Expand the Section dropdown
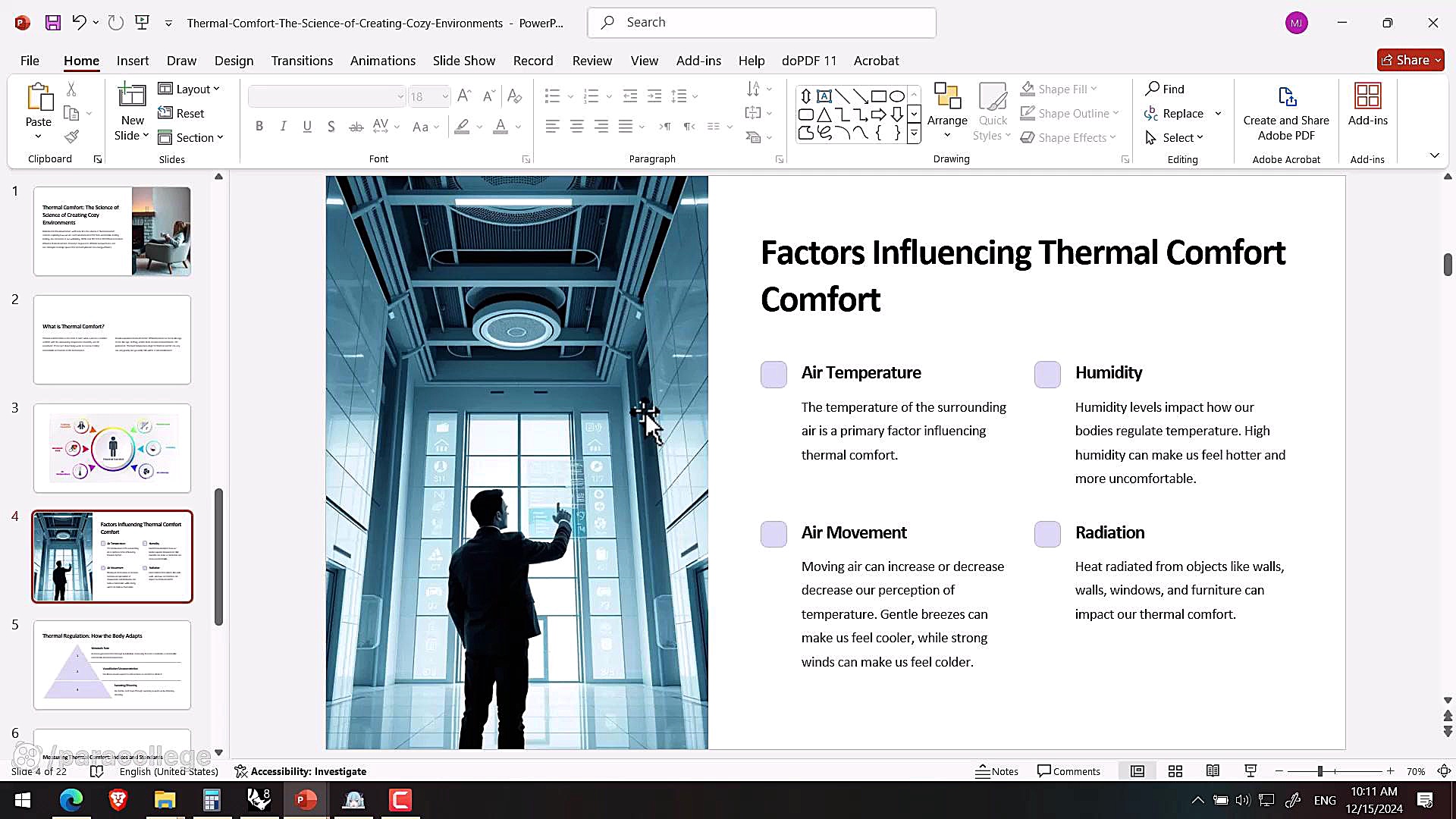The width and height of the screenshot is (1456, 819). tap(191, 137)
